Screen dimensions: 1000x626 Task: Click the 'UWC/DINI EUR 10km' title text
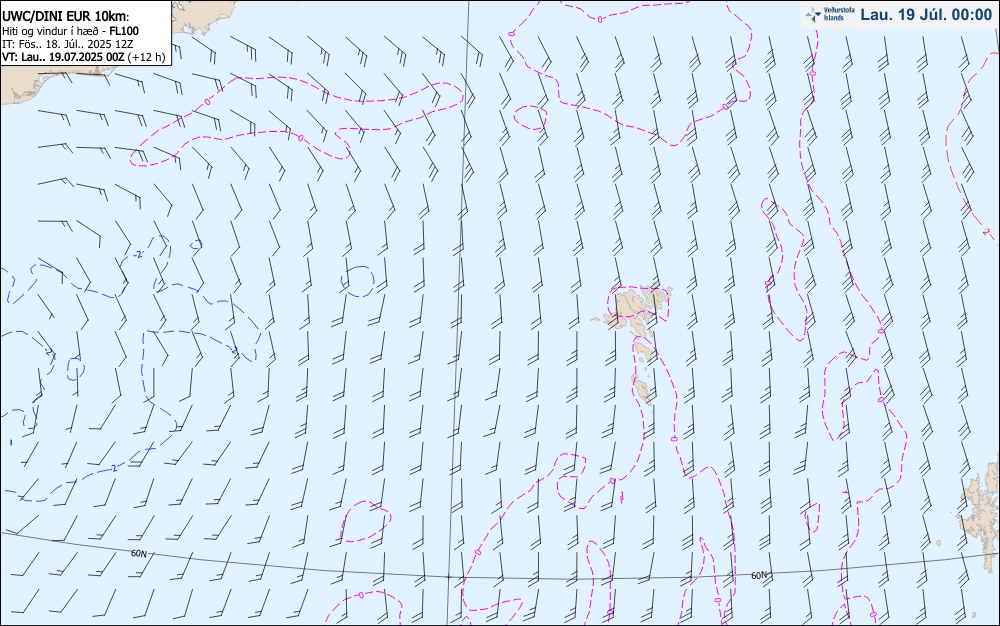tap(66, 17)
